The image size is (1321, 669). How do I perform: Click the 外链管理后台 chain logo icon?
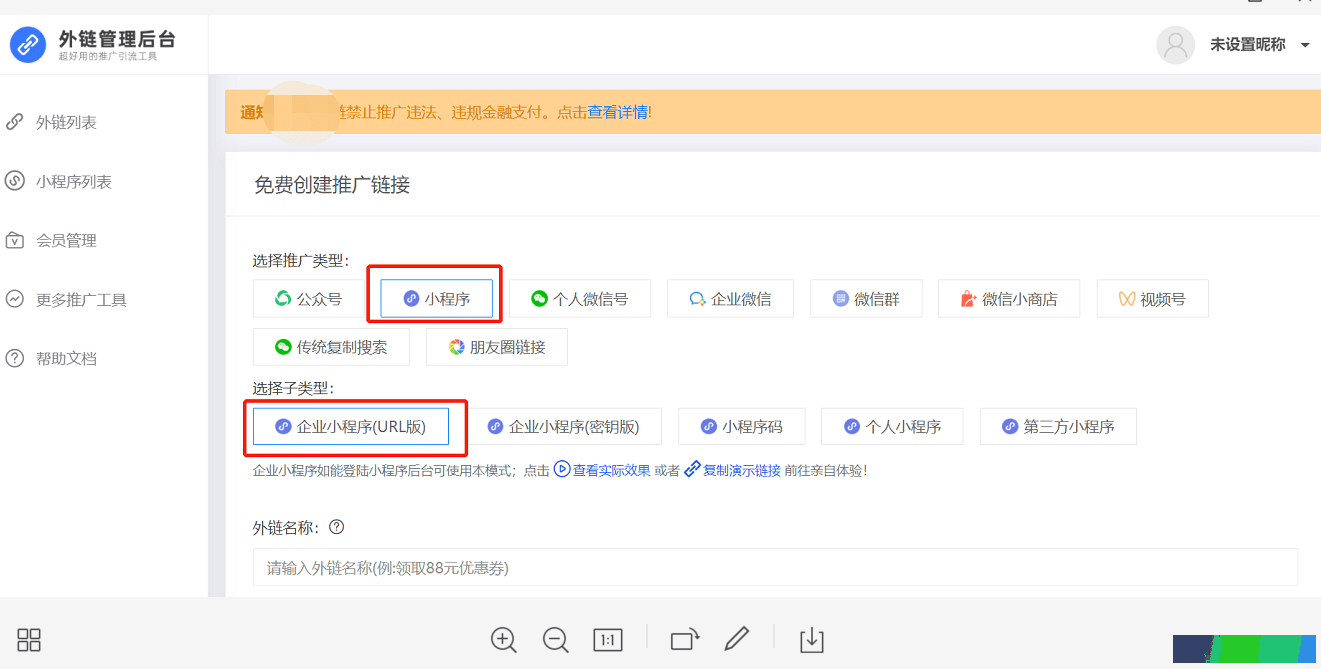pos(28,45)
